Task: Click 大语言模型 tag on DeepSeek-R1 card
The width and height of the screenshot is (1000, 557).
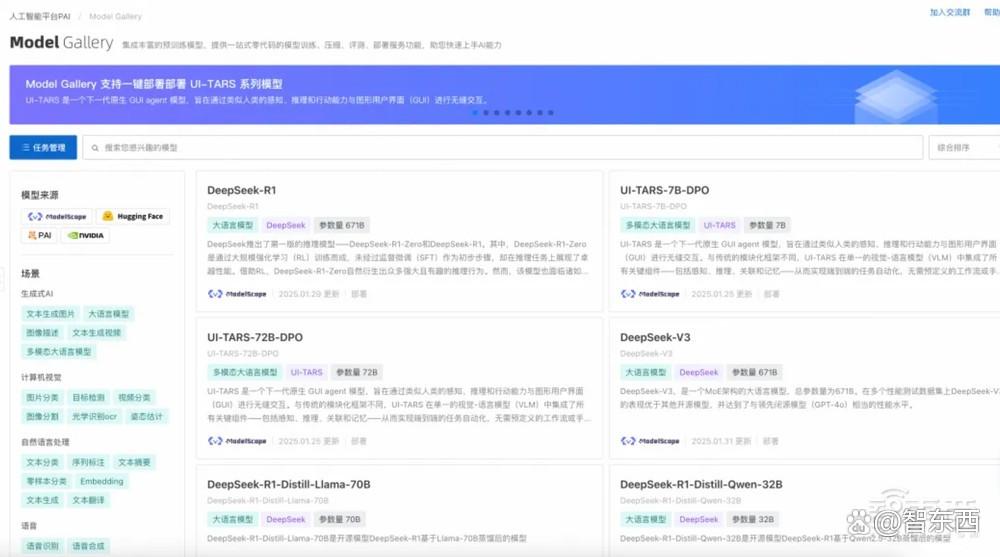Action: [232, 225]
